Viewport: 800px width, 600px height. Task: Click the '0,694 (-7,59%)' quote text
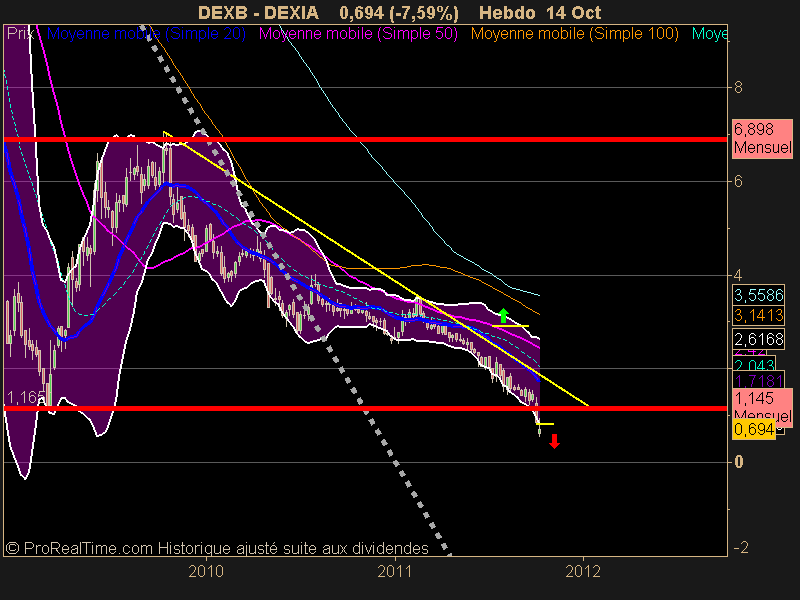399,12
